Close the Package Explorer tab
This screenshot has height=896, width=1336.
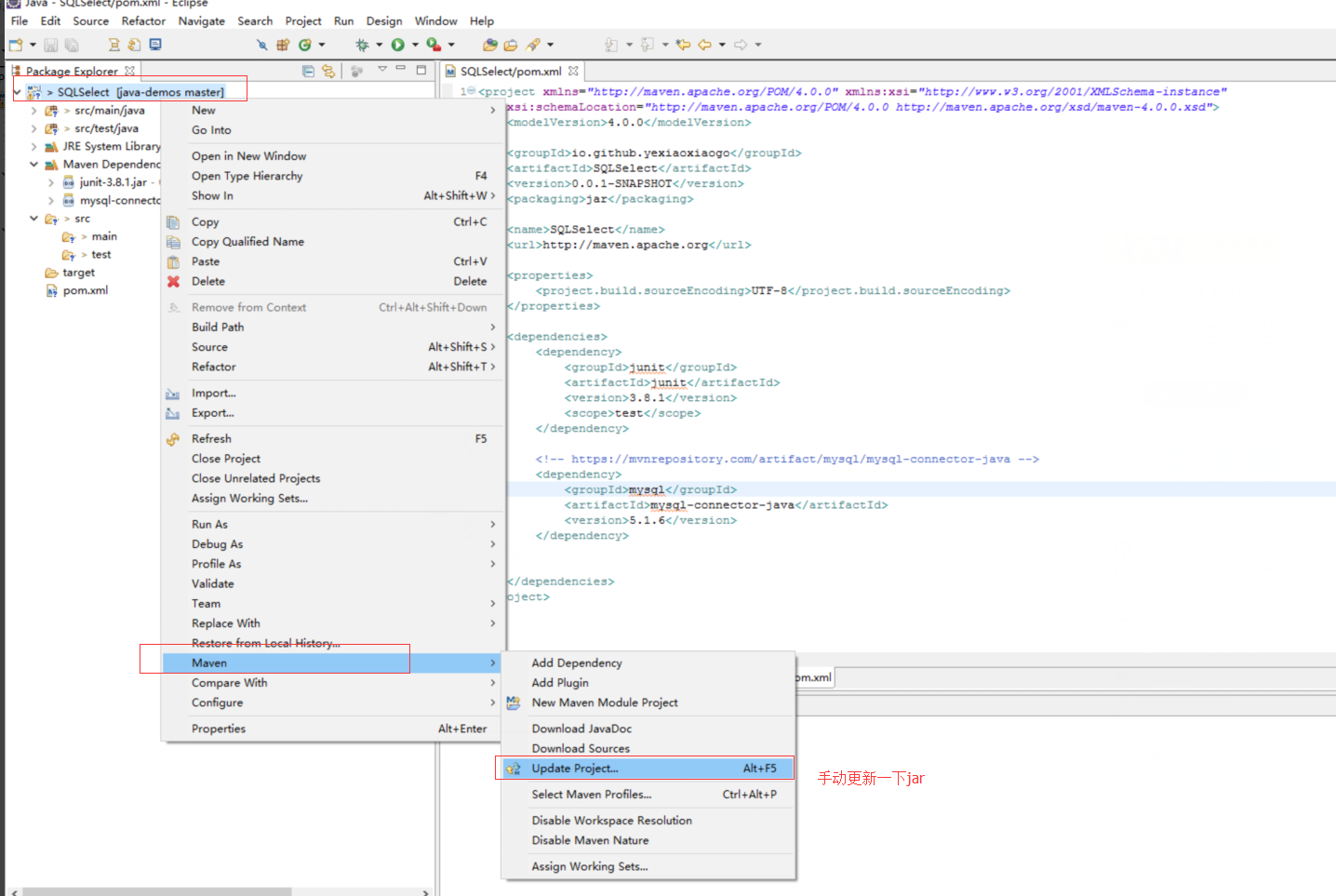click(x=130, y=71)
